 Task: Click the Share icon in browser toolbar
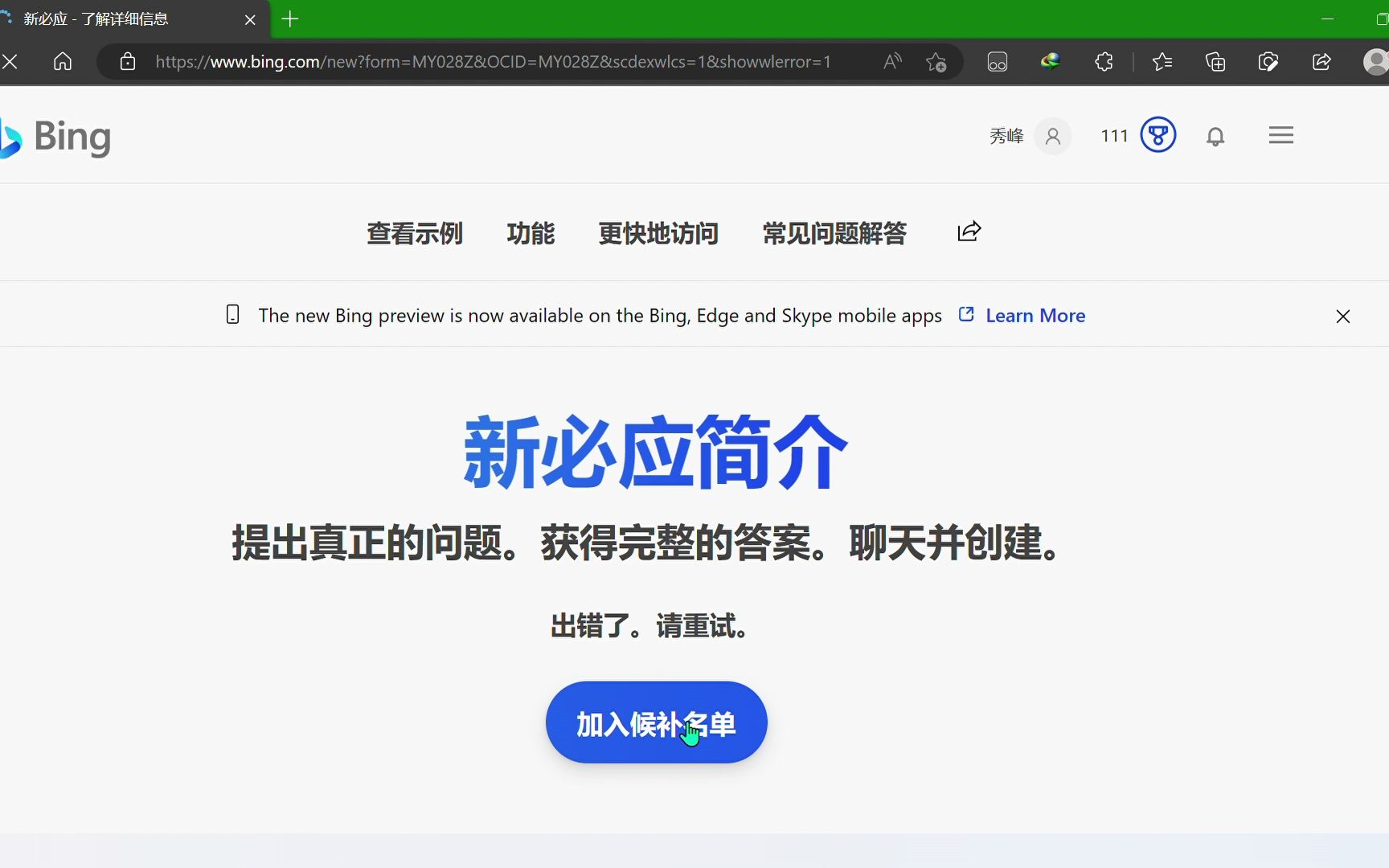(1321, 62)
